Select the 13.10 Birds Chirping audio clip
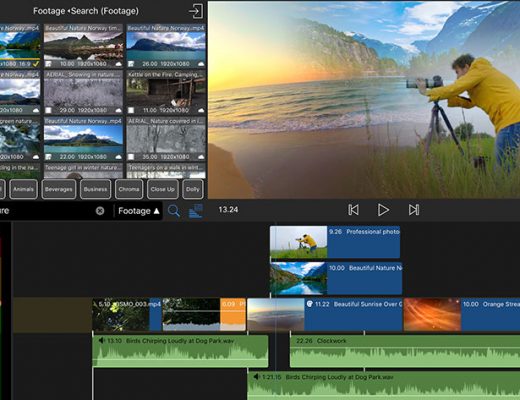The height and width of the screenshot is (400, 520). point(180,352)
